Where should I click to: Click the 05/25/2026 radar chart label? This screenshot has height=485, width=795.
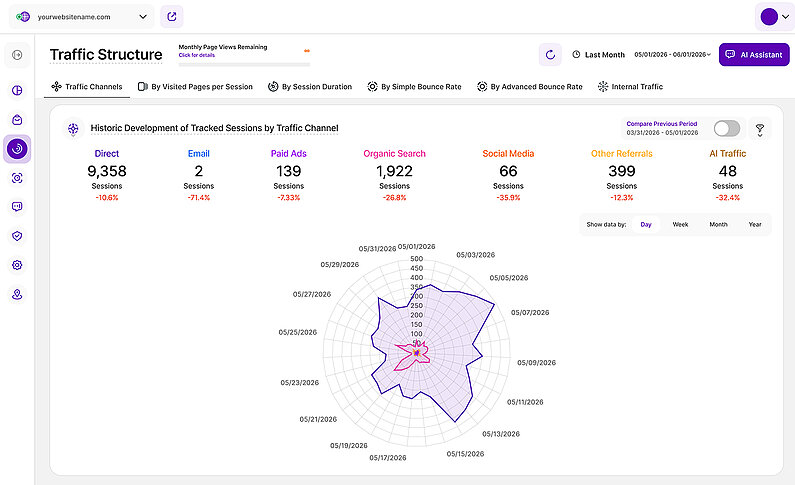point(298,332)
